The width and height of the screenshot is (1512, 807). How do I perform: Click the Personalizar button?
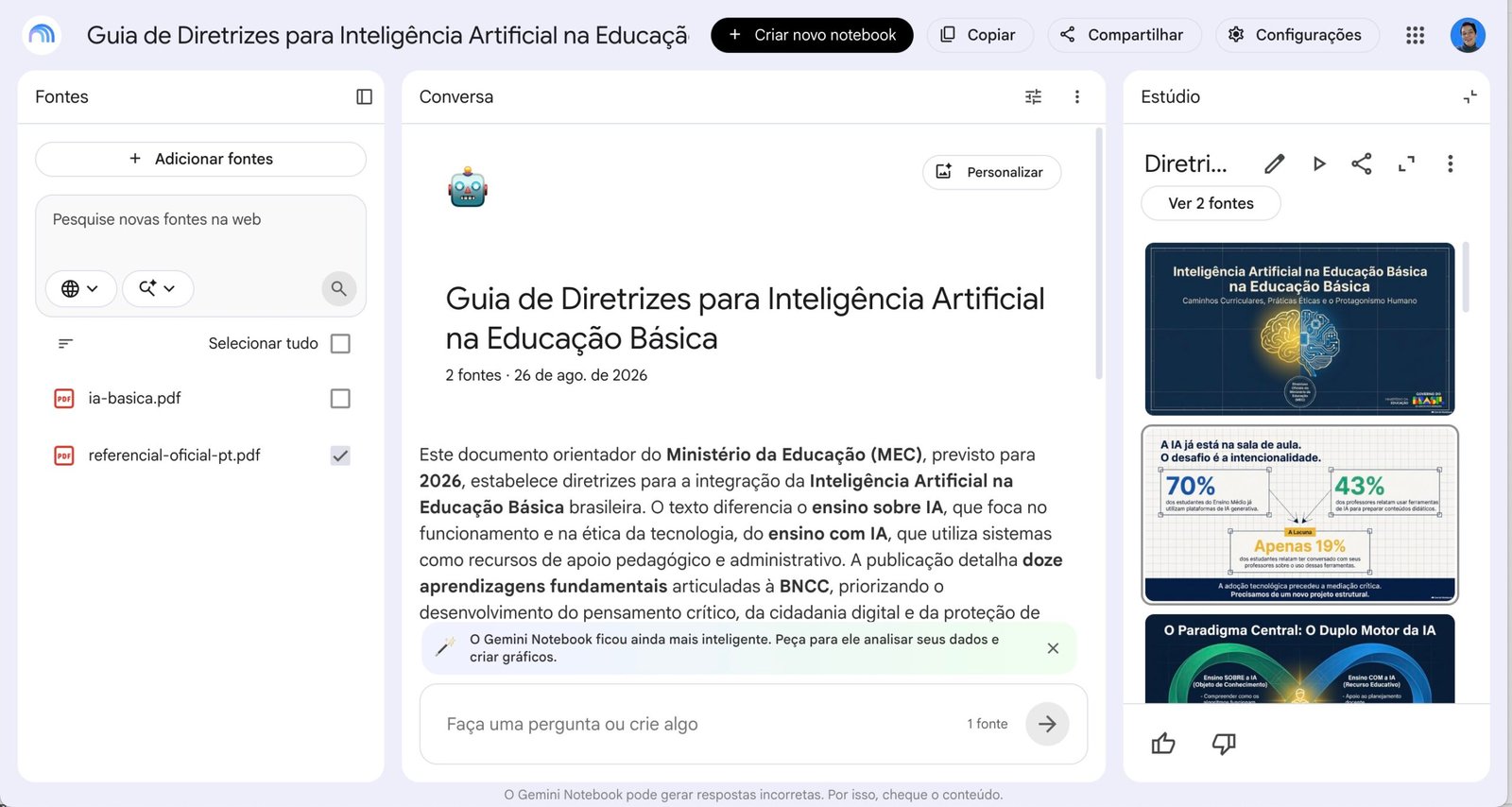coord(991,172)
